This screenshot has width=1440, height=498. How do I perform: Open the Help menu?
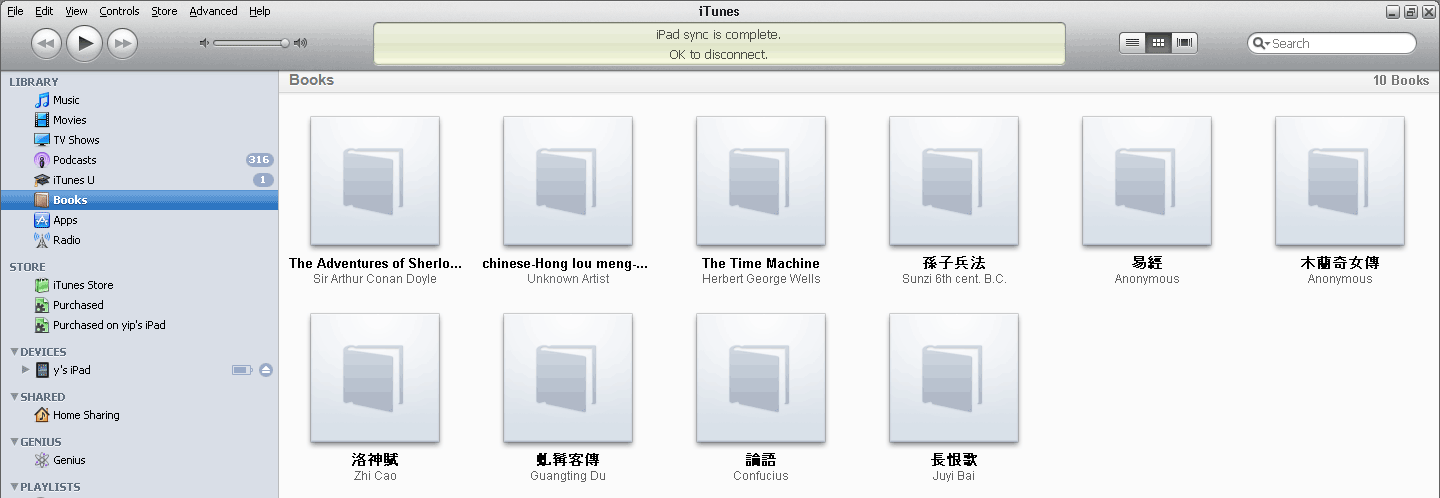[x=259, y=11]
